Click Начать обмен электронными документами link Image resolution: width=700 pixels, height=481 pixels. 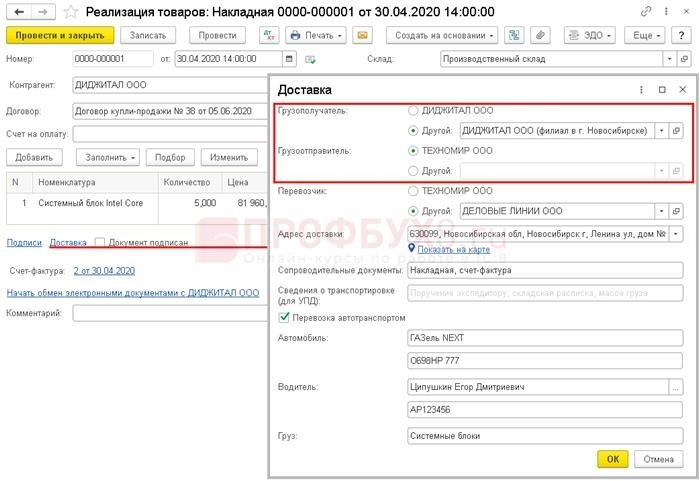133,293
